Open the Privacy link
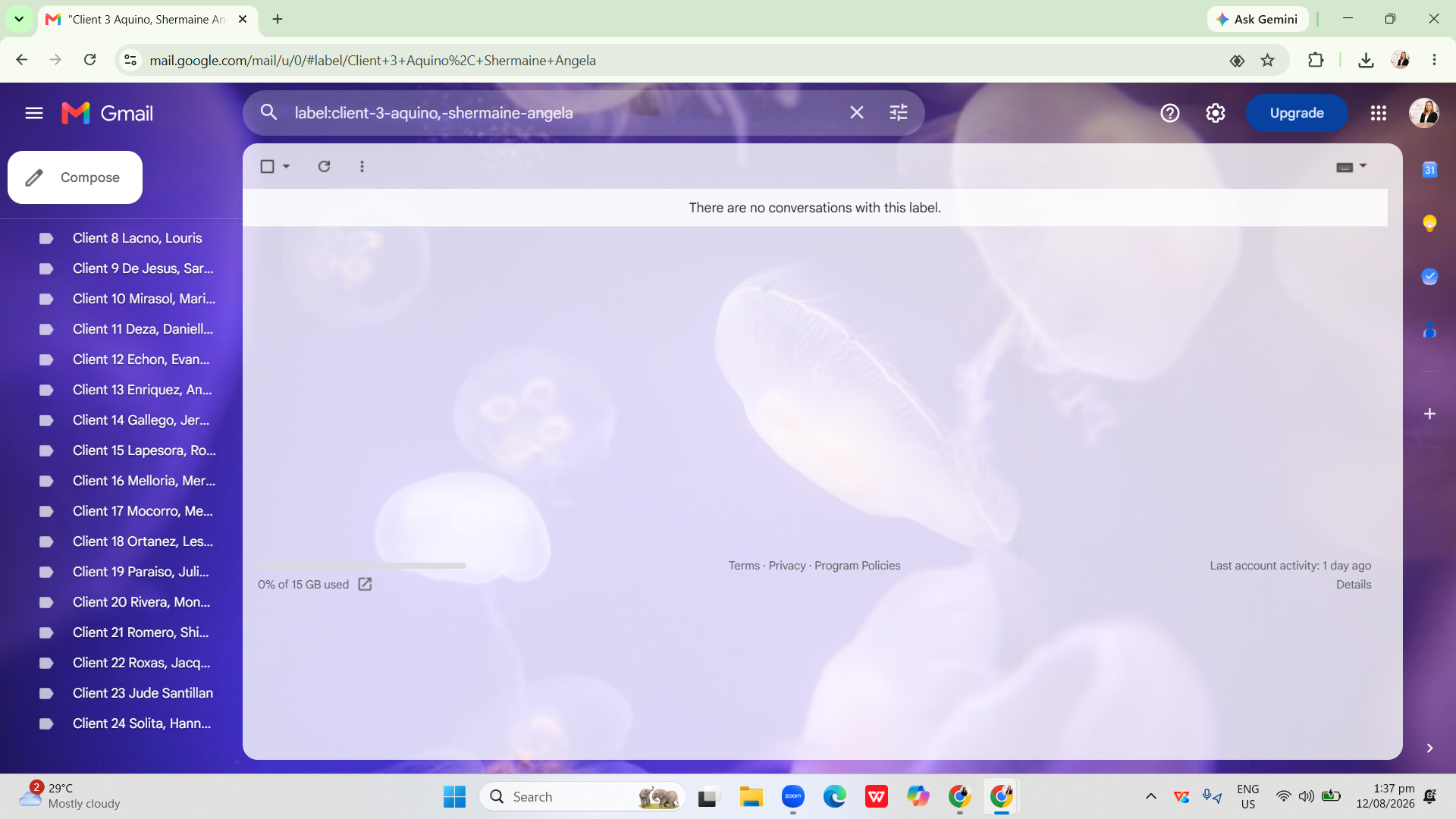The image size is (1456, 819). [787, 566]
